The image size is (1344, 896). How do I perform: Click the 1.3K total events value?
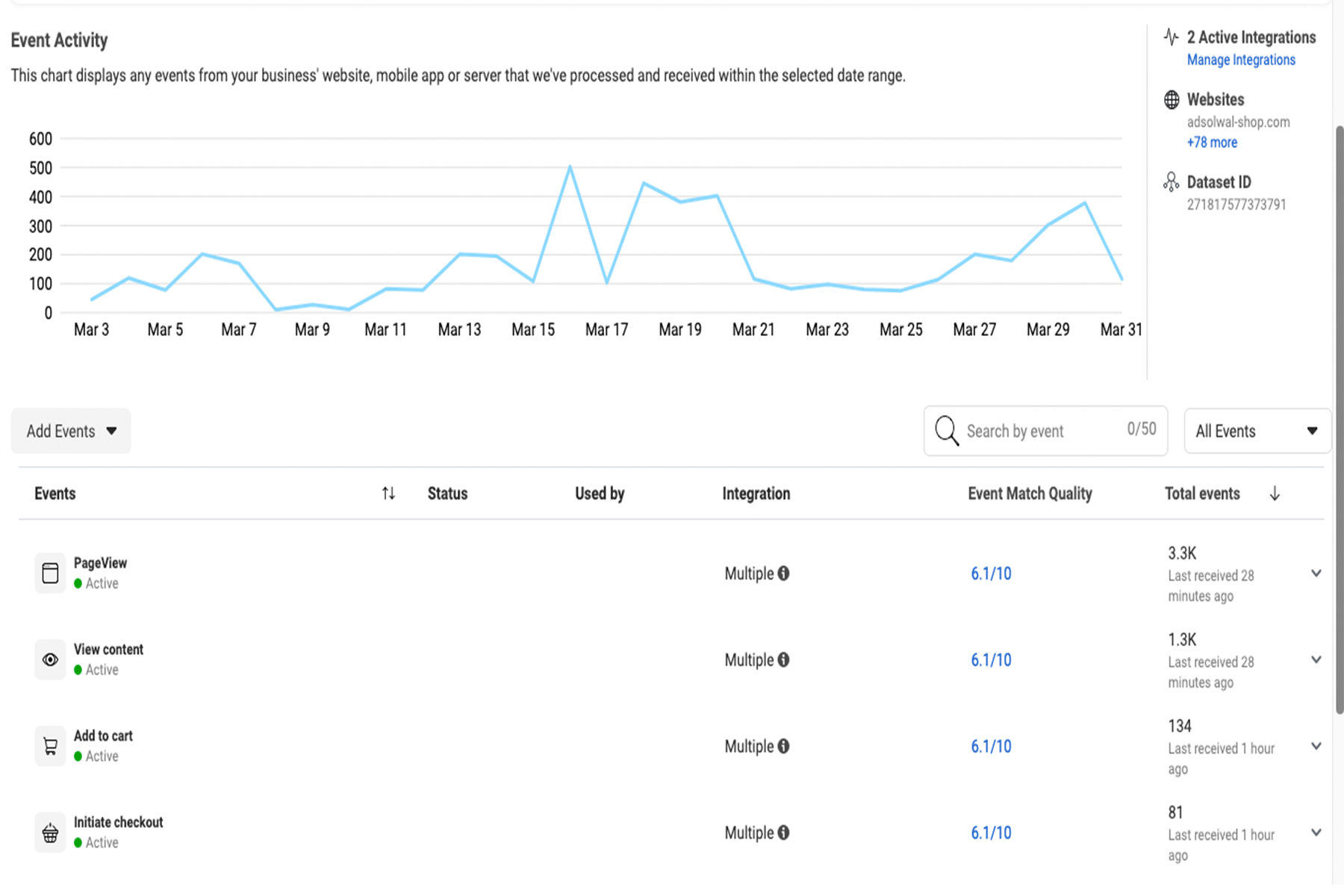click(x=1182, y=640)
